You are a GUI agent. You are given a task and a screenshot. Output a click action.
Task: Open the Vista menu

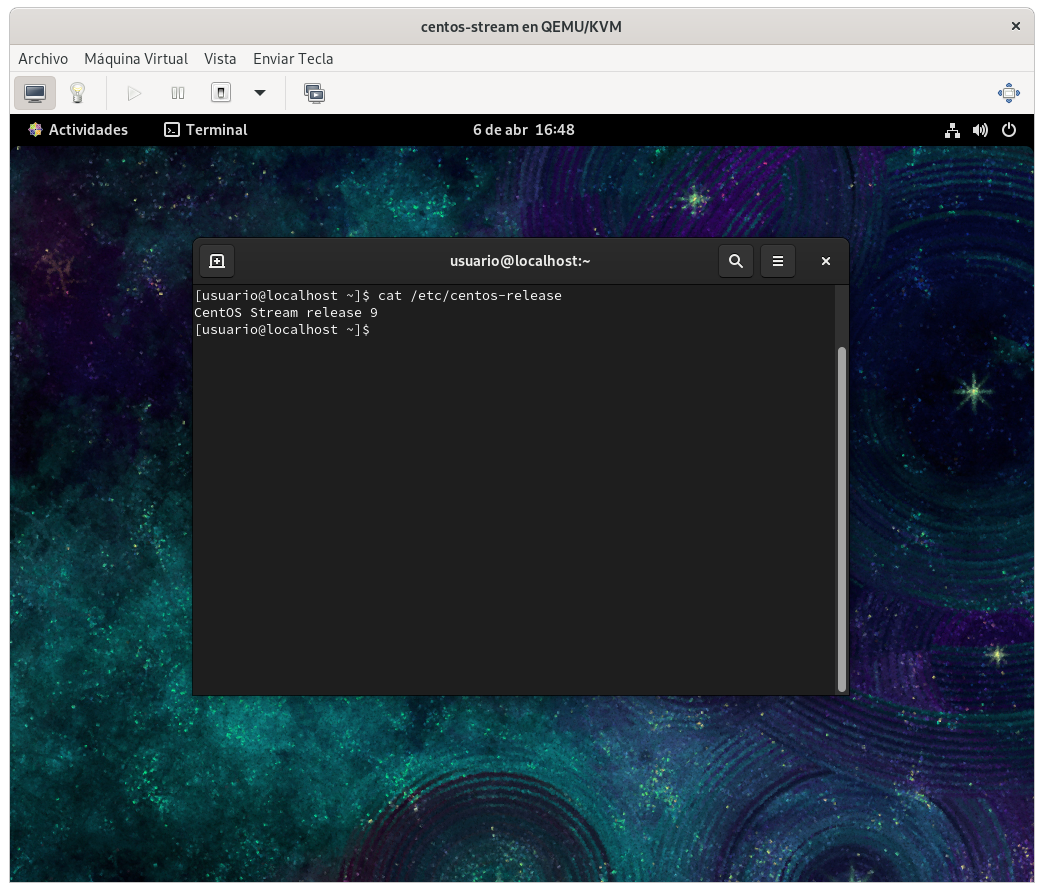click(x=220, y=59)
